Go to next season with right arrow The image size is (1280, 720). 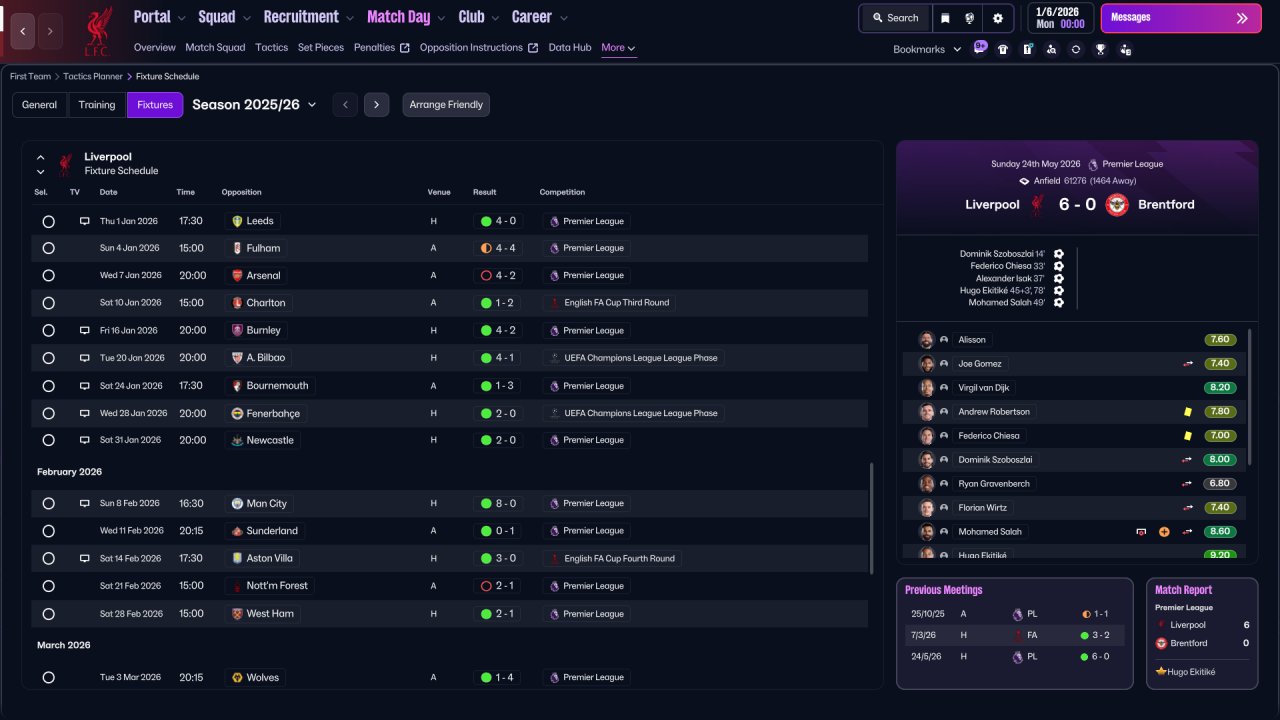pos(376,105)
